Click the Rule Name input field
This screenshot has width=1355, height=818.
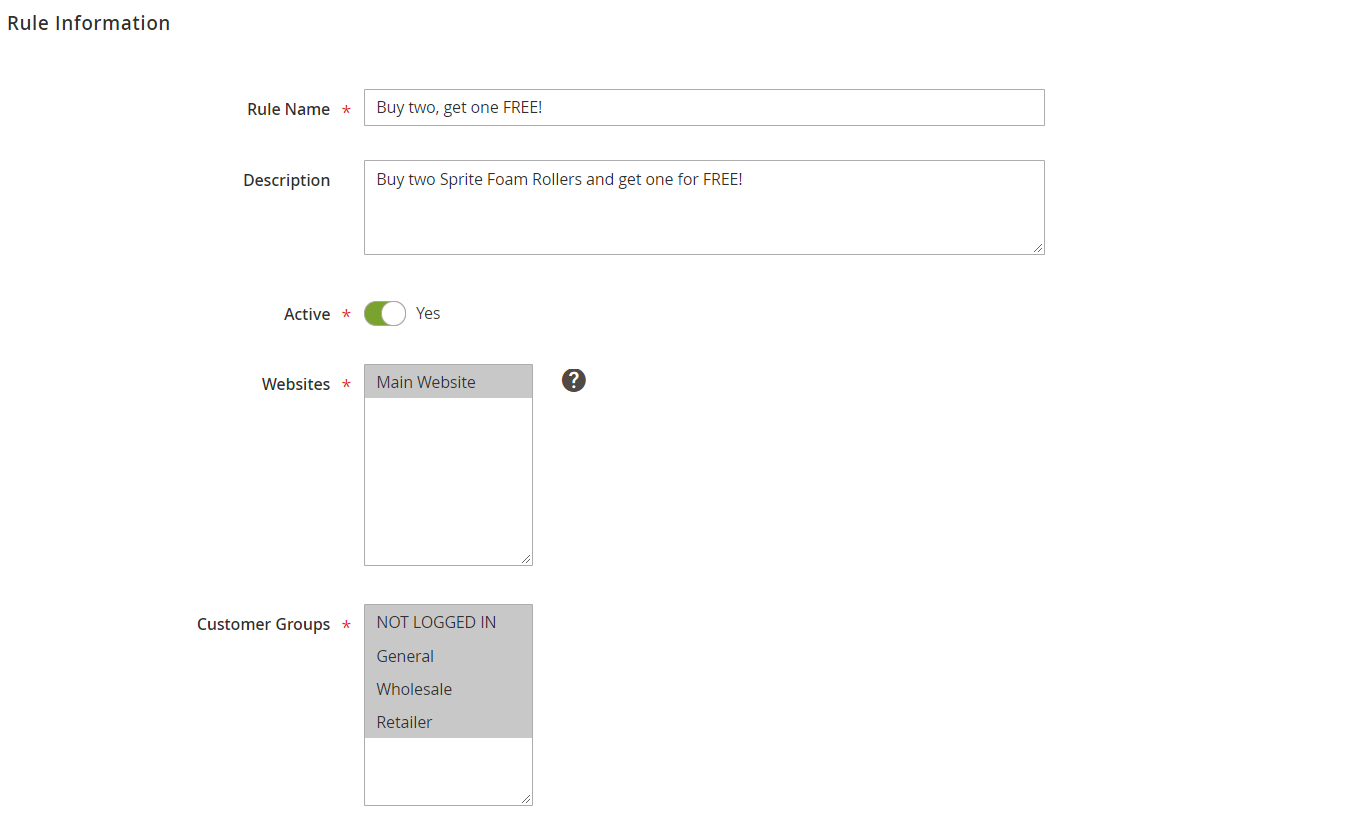tap(704, 108)
